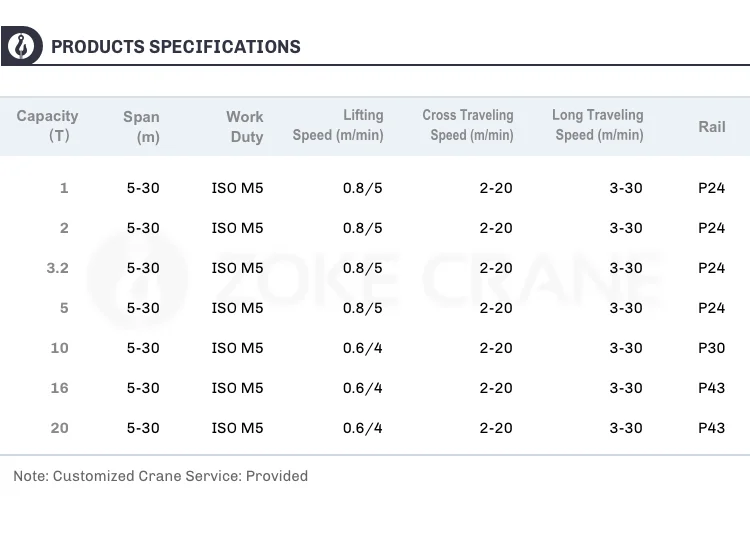Click the Long Traveling Speed header
The width and height of the screenshot is (750, 548).
click(598, 125)
